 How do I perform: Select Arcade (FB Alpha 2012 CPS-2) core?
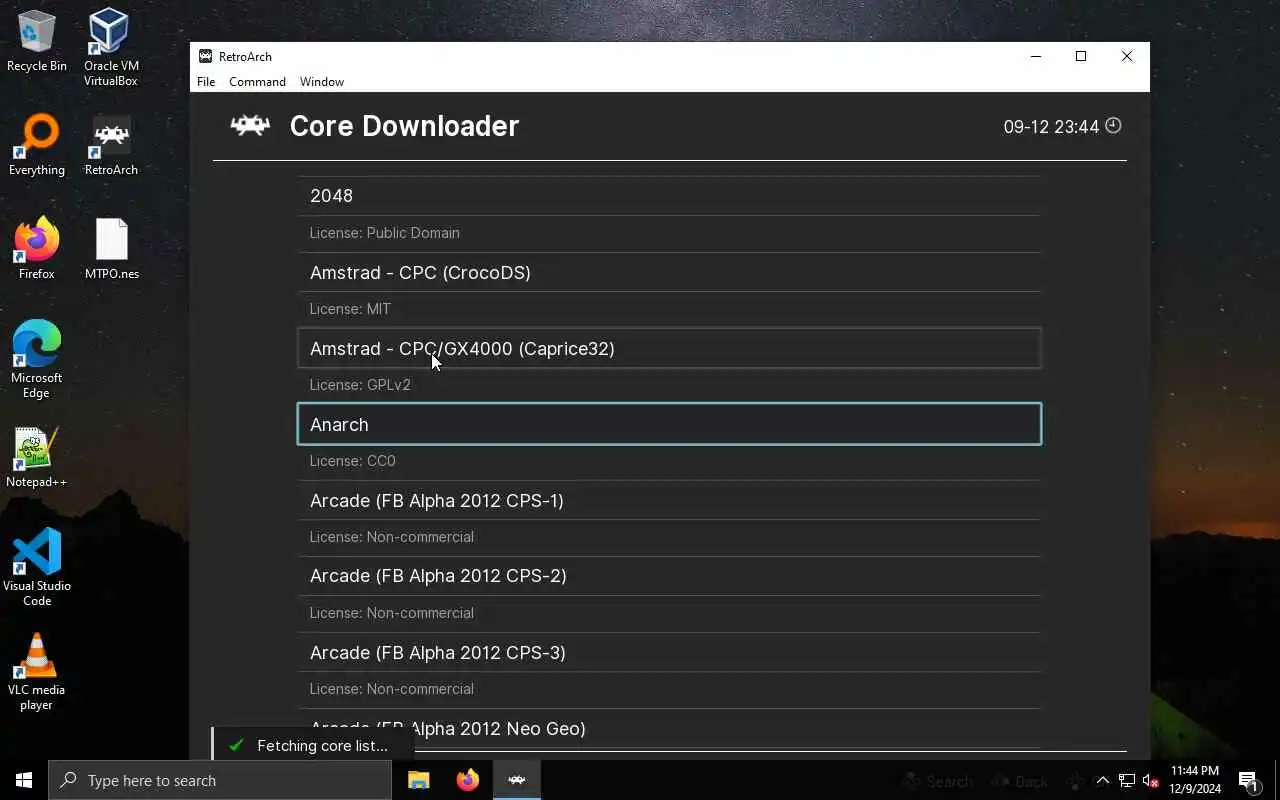669,576
